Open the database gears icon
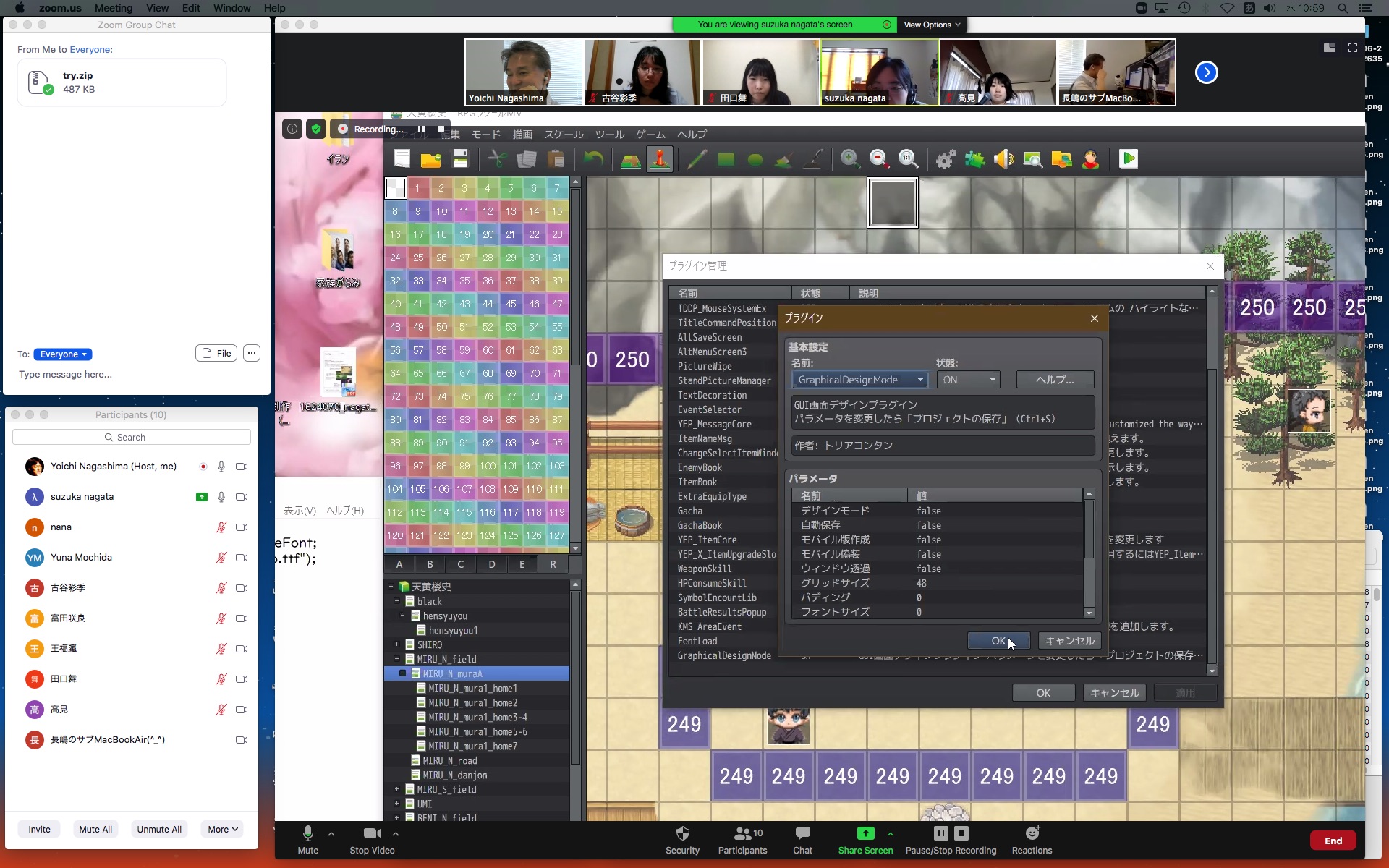 pyautogui.click(x=946, y=159)
